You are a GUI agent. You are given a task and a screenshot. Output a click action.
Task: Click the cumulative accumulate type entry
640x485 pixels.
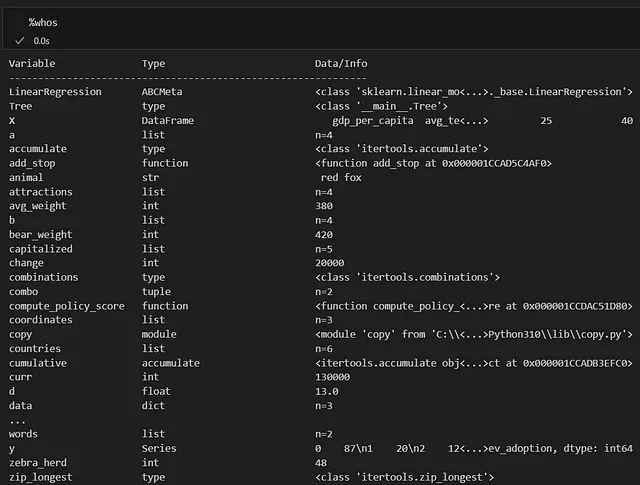[171, 363]
